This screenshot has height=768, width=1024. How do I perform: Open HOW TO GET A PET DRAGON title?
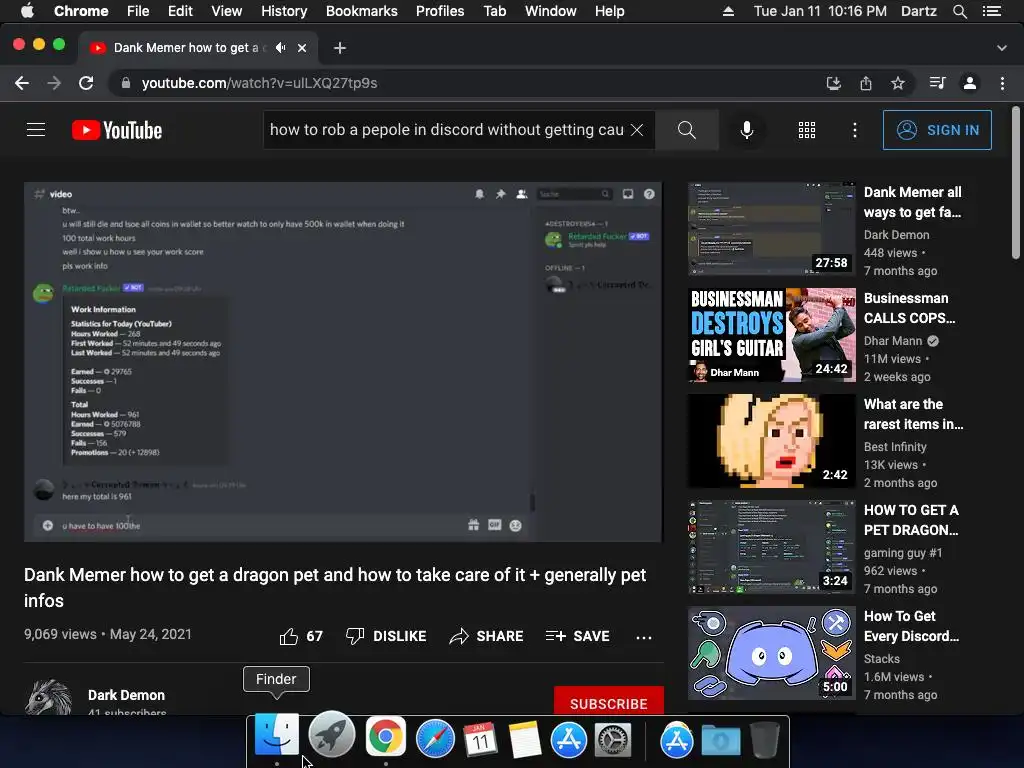[912, 520]
